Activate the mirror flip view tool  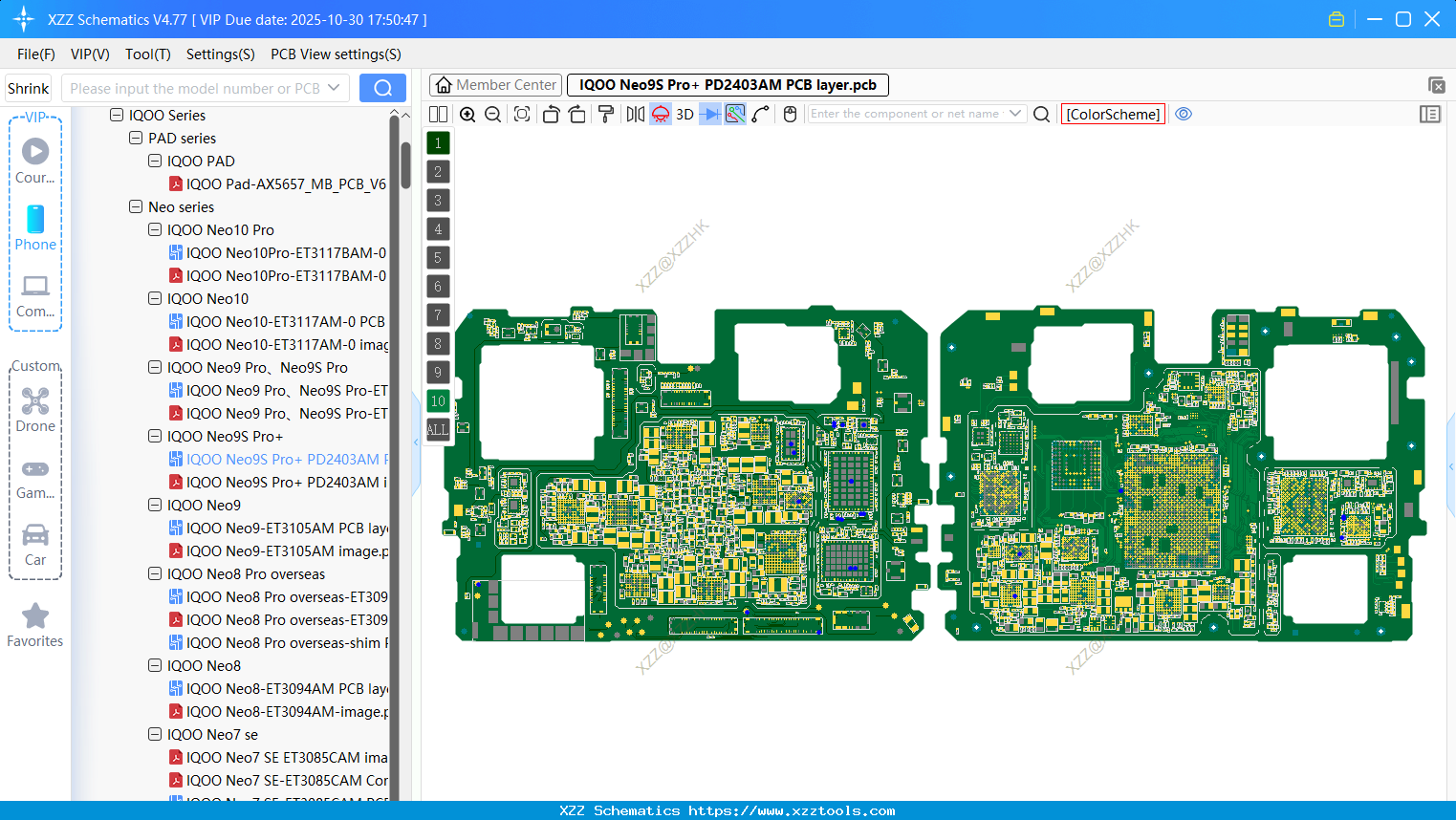tap(634, 114)
